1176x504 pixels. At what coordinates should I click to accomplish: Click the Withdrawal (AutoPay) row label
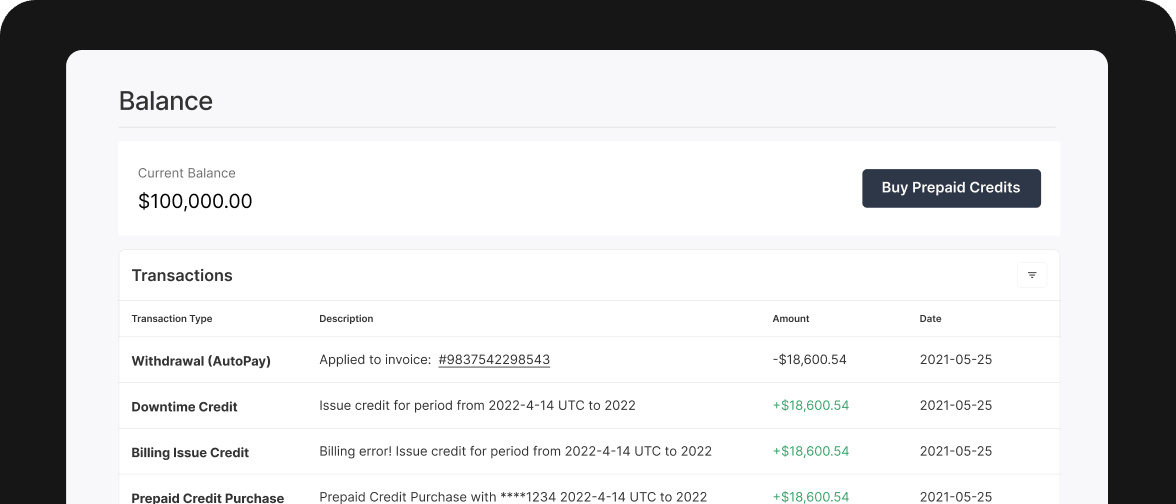201,361
